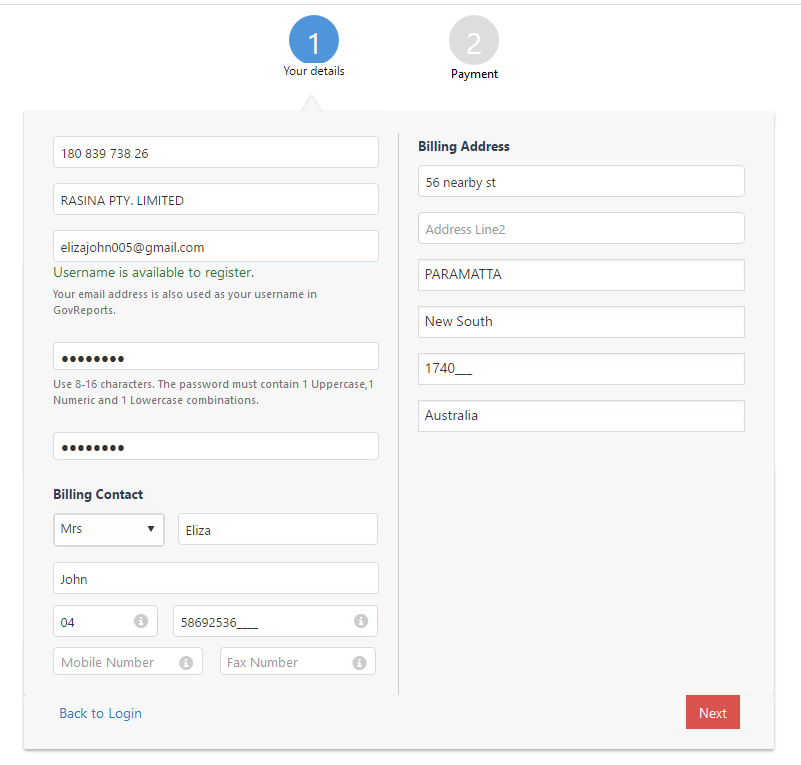Go to step 2 Payment

(474, 42)
